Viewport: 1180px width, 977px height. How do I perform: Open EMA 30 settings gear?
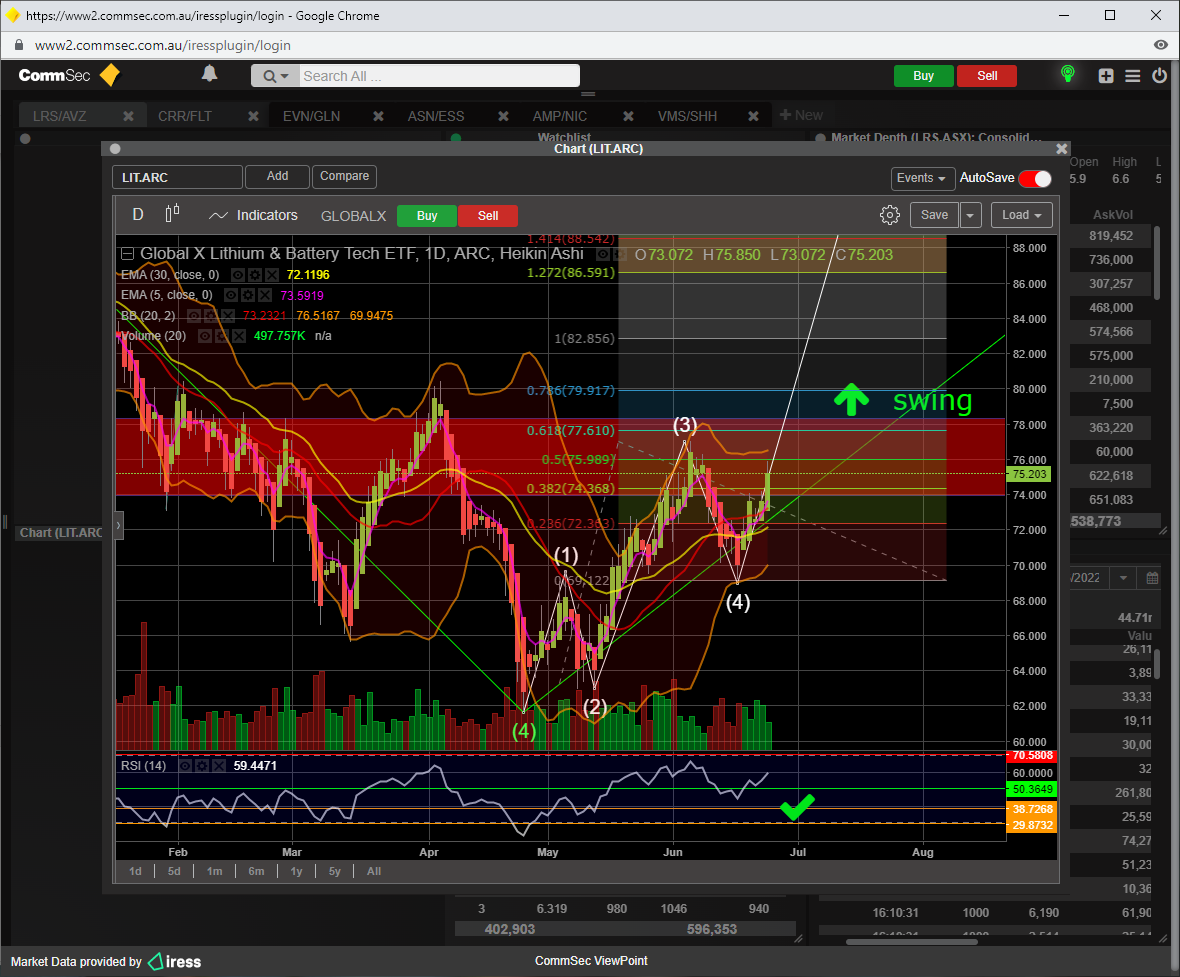[x=255, y=275]
